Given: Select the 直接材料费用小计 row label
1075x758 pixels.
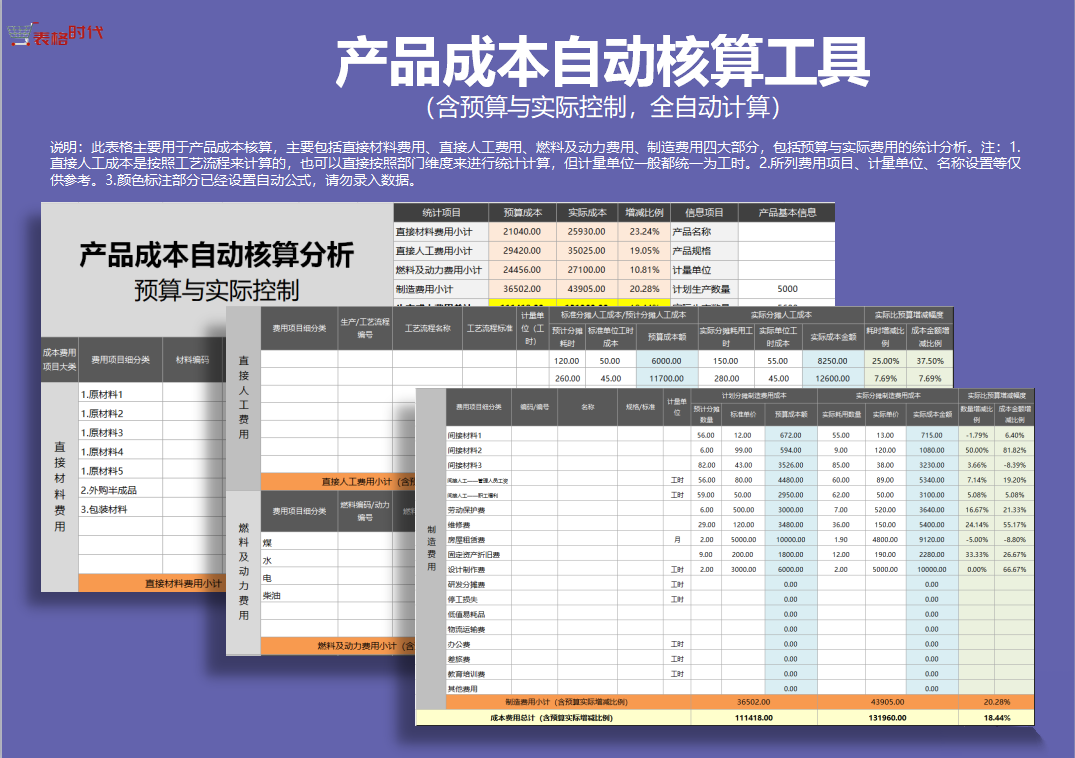Looking at the screenshot, I should pos(439,231).
